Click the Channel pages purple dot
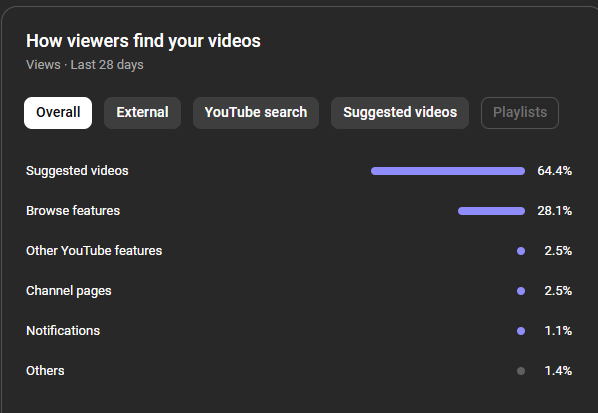Image resolution: width=598 pixels, height=413 pixels. click(x=521, y=291)
